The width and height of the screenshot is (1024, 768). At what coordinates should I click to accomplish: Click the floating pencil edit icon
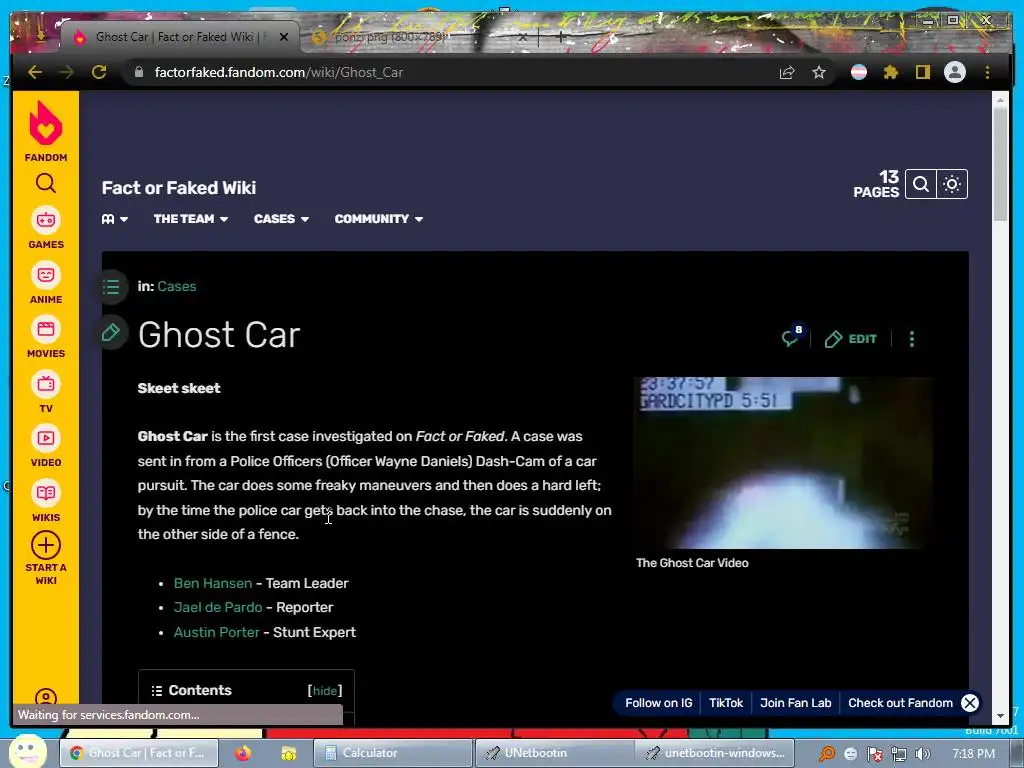coord(111,332)
